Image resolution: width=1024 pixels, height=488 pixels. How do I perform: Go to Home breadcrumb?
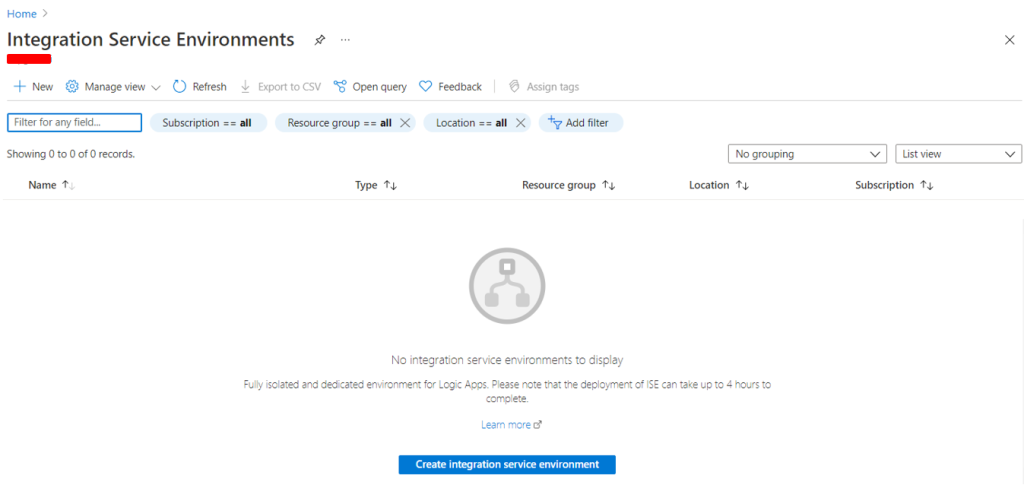[22, 14]
